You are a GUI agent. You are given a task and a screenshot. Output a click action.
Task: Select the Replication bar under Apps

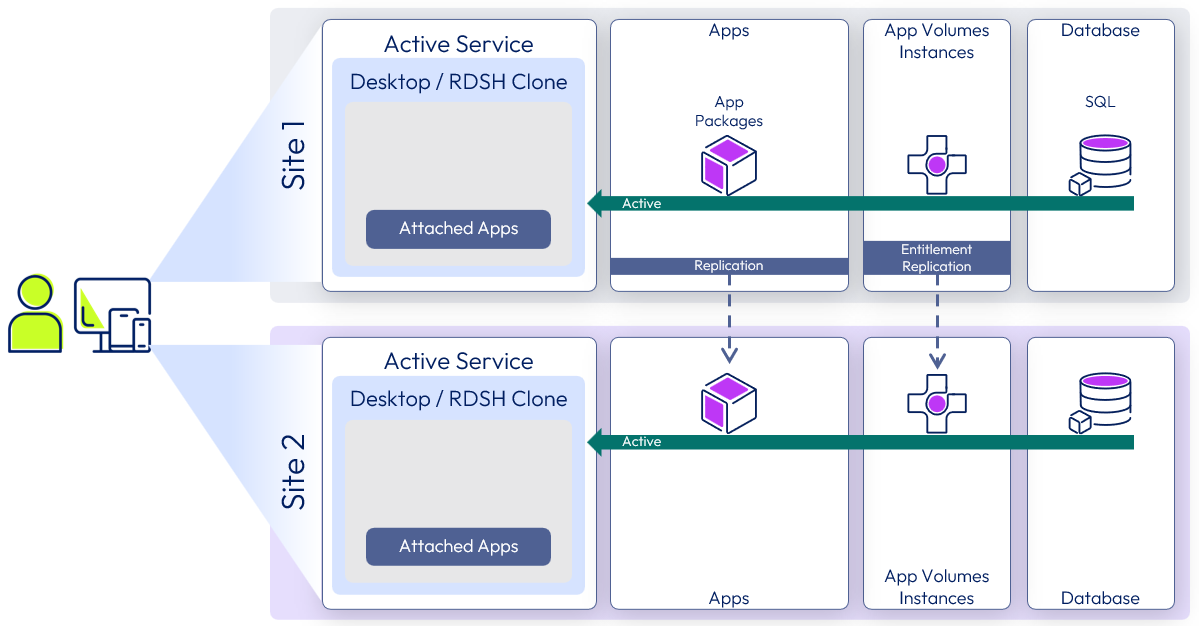[729, 266]
